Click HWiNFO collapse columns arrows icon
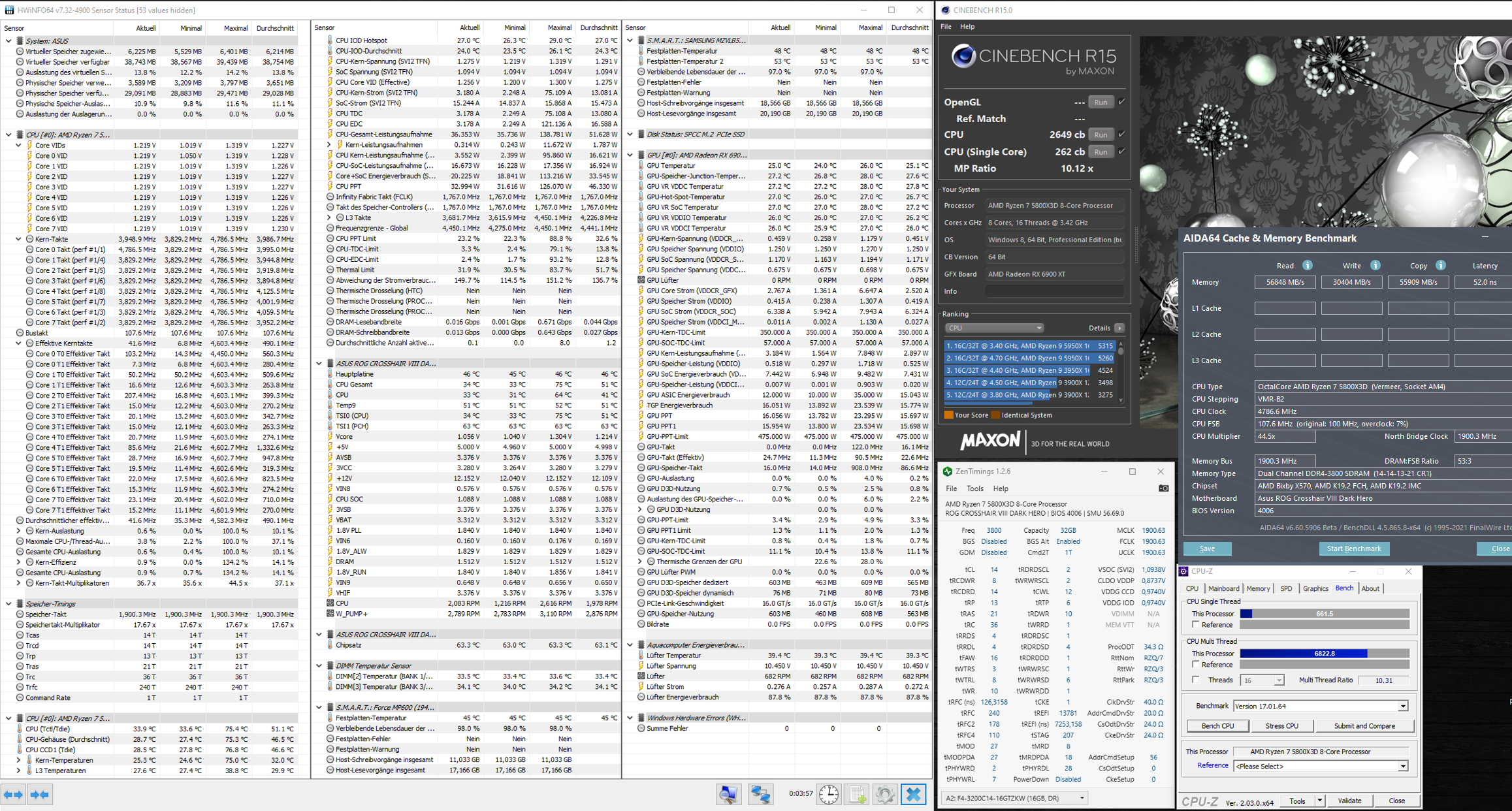Screen dimensions: 1512x811 point(40,795)
